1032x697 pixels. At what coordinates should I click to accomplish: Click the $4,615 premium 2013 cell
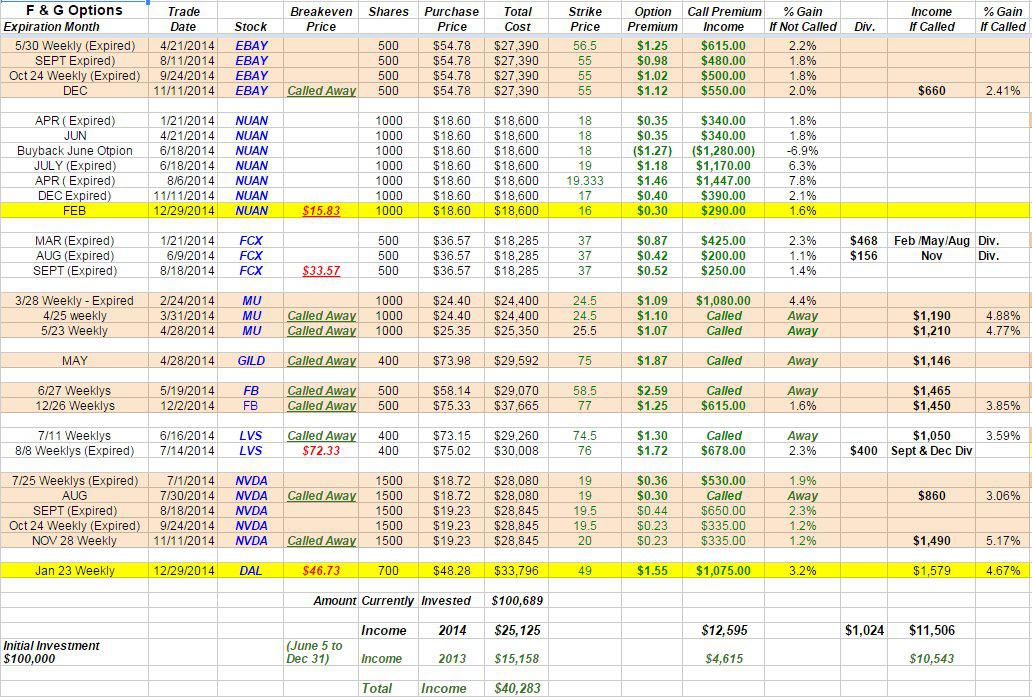724,659
